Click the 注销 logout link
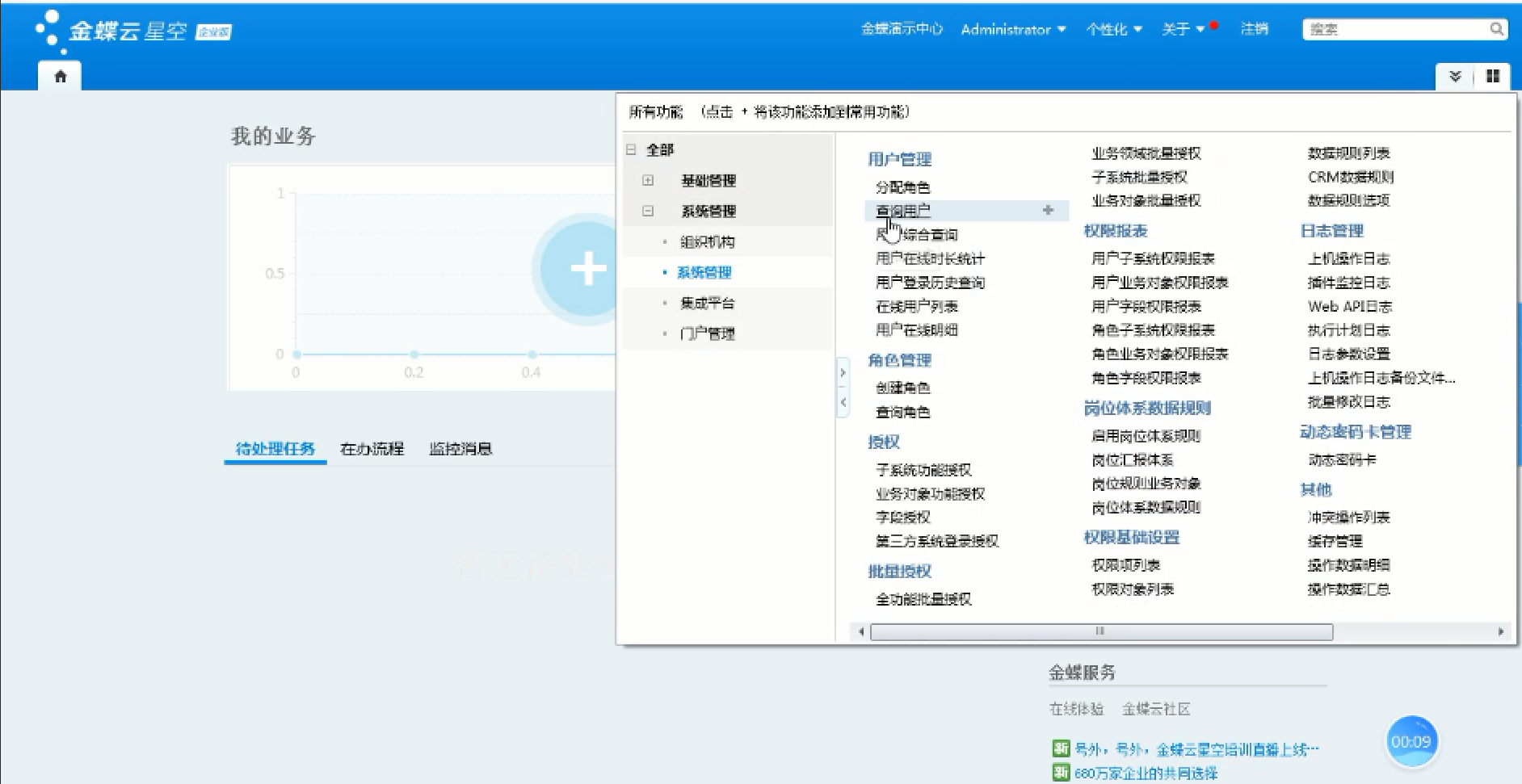Viewport: 1522px width, 784px height. pos(1254,29)
